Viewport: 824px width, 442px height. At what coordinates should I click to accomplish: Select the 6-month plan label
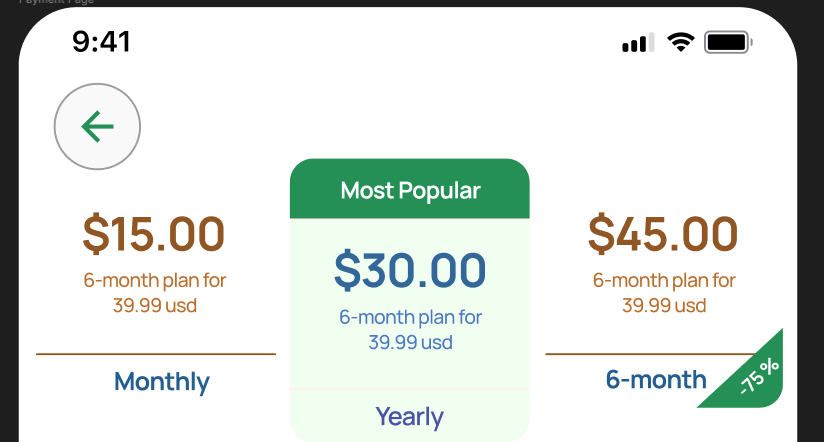[656, 380]
